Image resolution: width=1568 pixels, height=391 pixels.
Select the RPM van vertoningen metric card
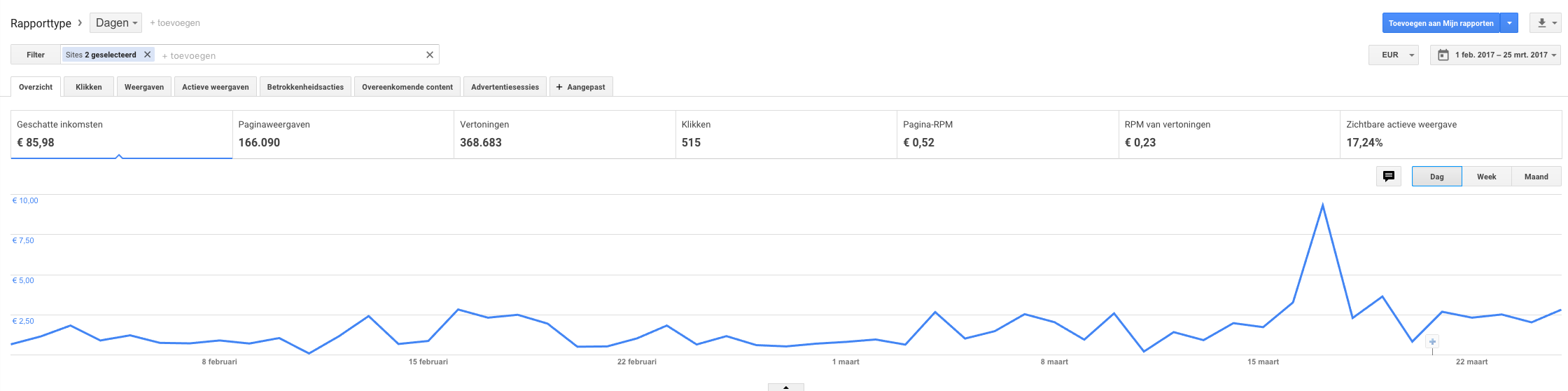point(1229,135)
